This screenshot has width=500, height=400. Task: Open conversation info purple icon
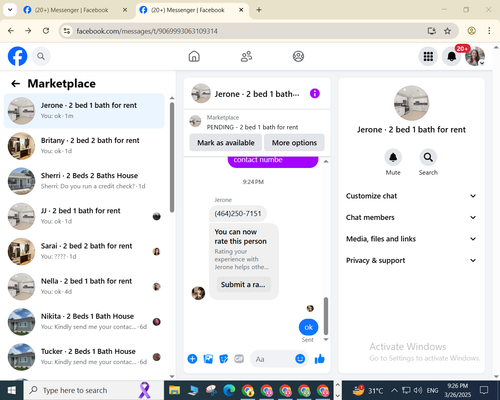pos(315,93)
